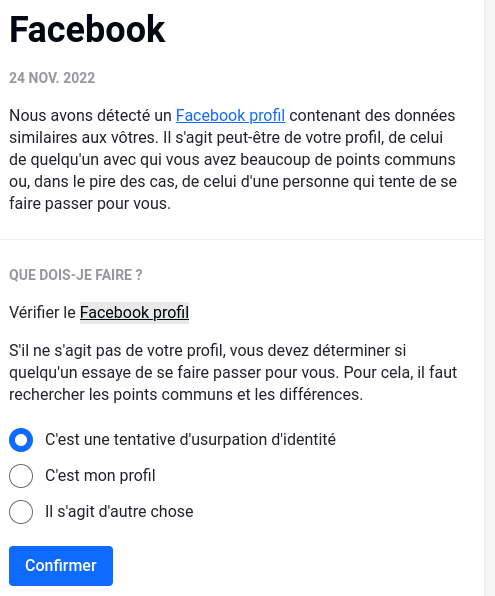495x596 pixels.
Task: Click the 'Confirmer' button
Action: (61, 566)
